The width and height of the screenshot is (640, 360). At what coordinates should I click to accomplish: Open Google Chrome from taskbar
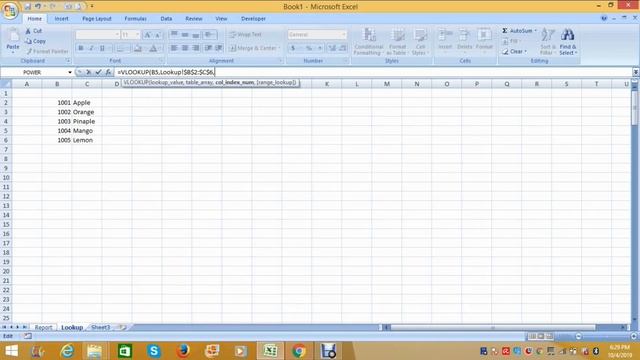299,351
